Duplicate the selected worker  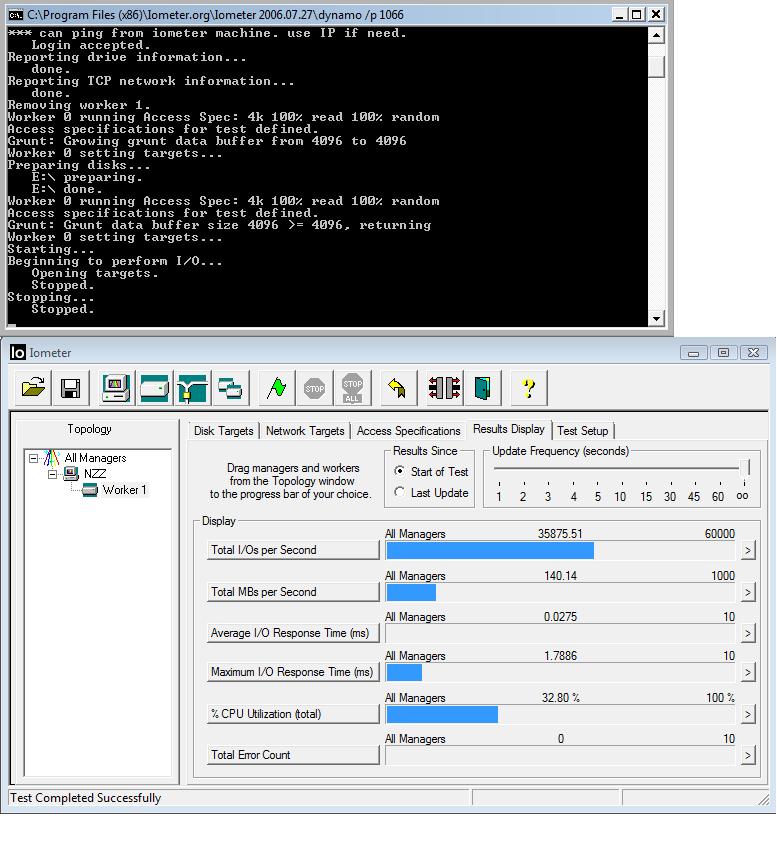click(x=231, y=387)
